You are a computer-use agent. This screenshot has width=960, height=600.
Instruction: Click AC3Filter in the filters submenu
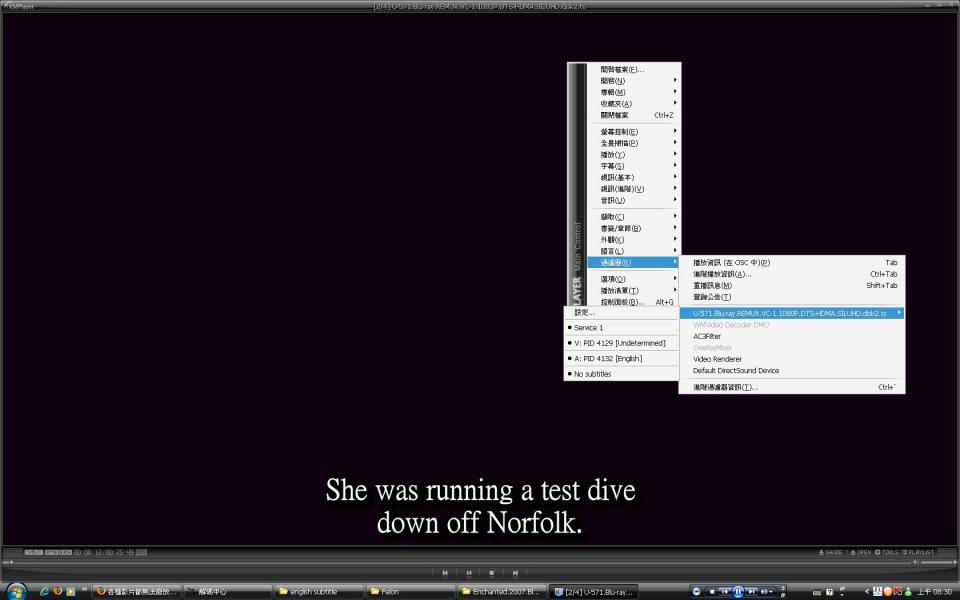click(792, 336)
